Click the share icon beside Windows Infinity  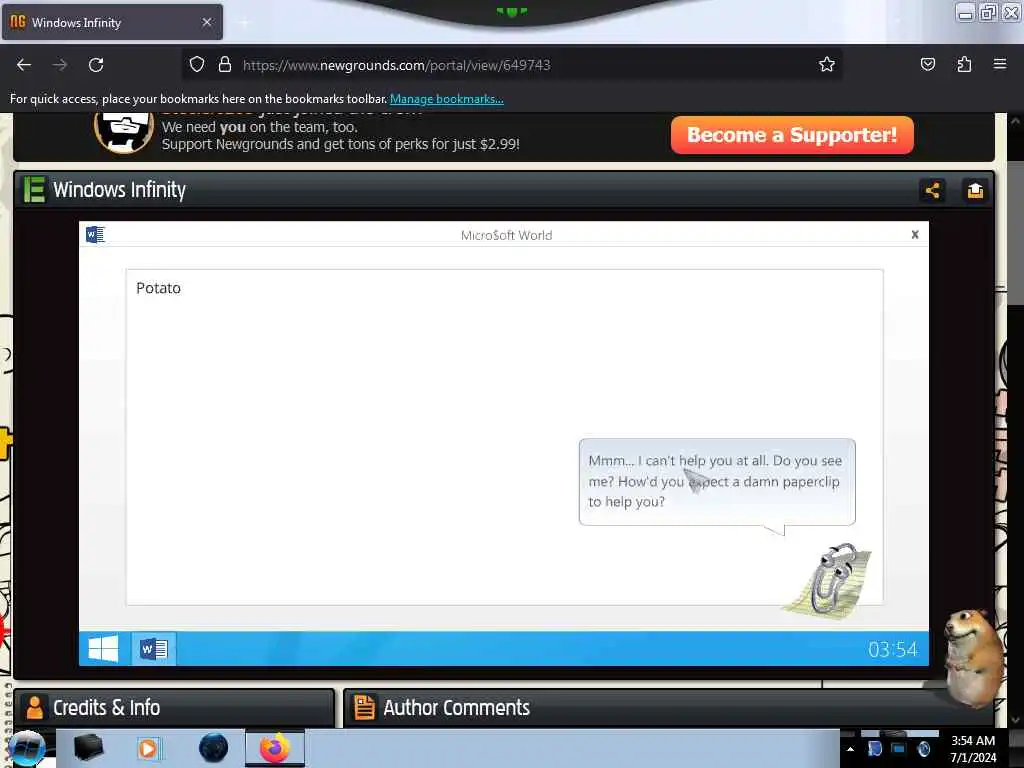(x=933, y=191)
